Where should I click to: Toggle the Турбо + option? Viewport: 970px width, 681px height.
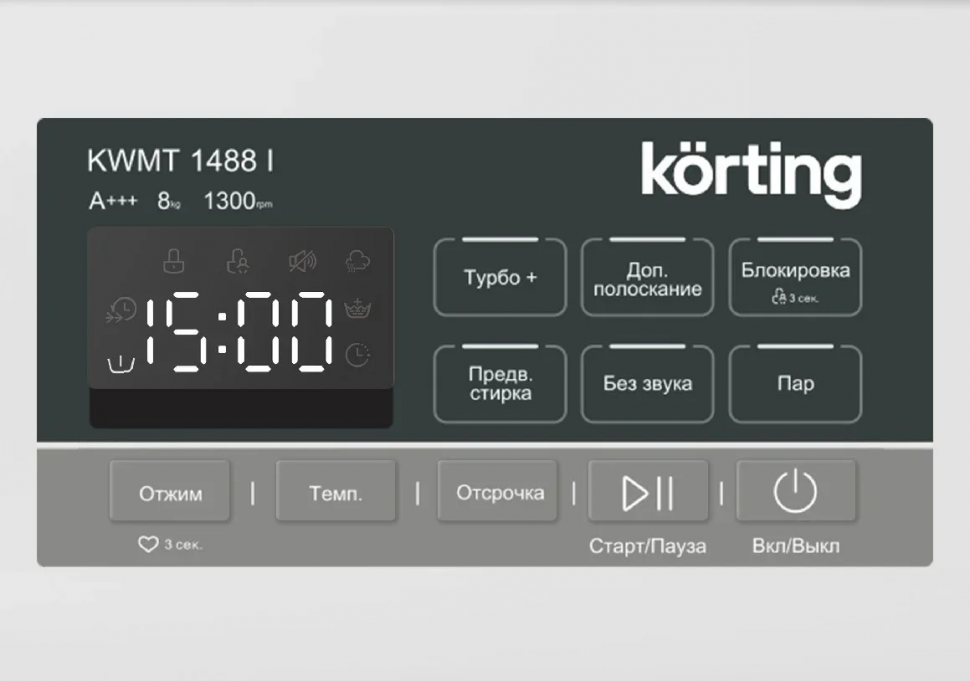click(500, 278)
